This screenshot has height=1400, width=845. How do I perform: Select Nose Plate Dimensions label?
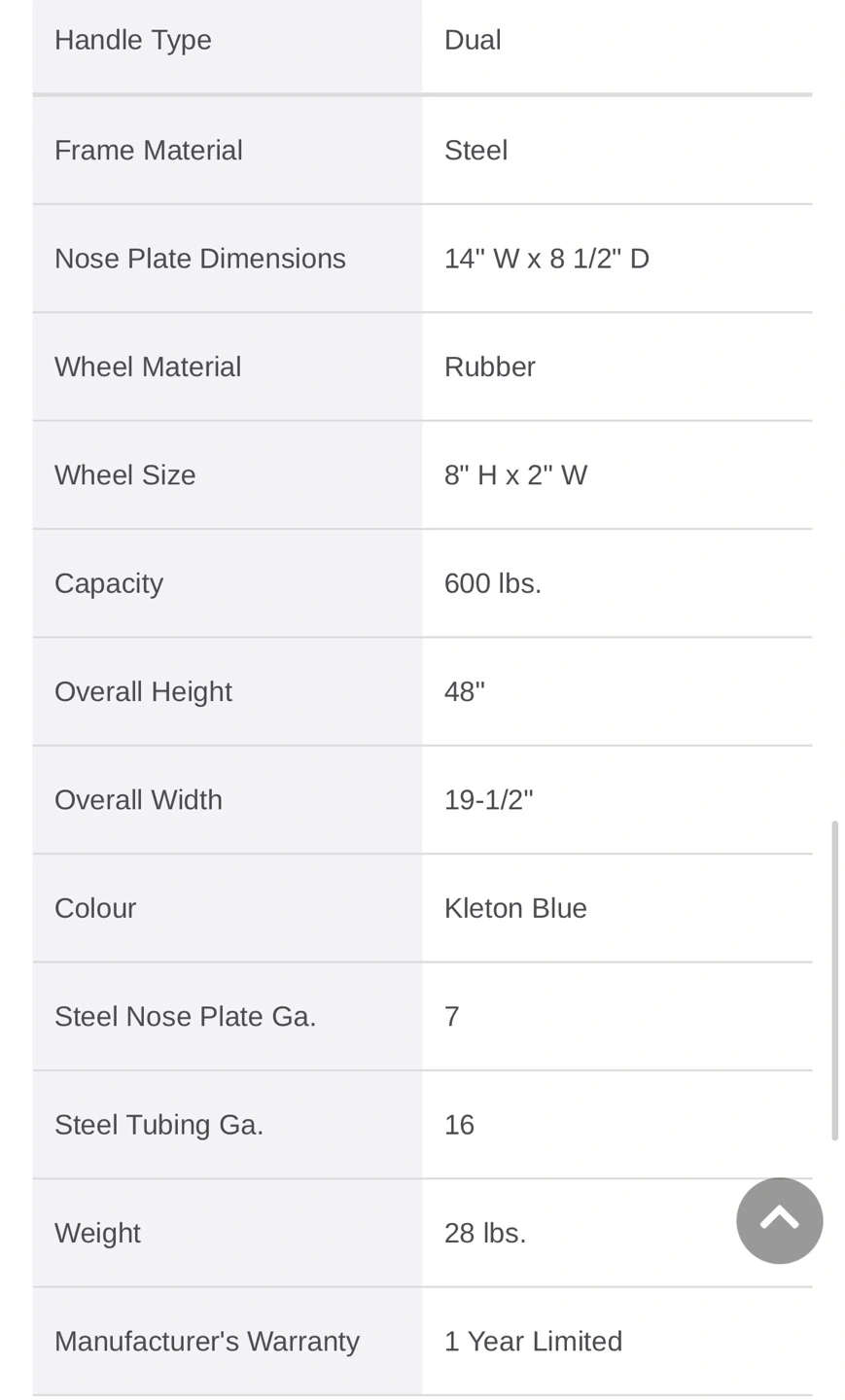(x=200, y=259)
